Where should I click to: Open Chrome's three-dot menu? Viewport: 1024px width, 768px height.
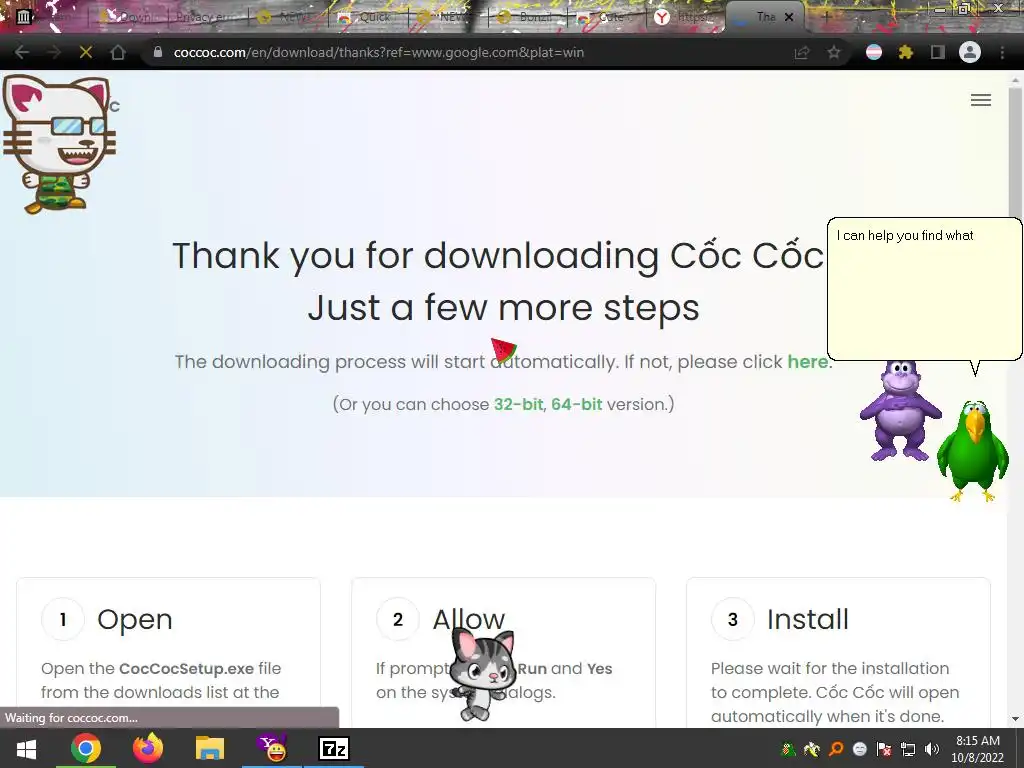point(1002,52)
